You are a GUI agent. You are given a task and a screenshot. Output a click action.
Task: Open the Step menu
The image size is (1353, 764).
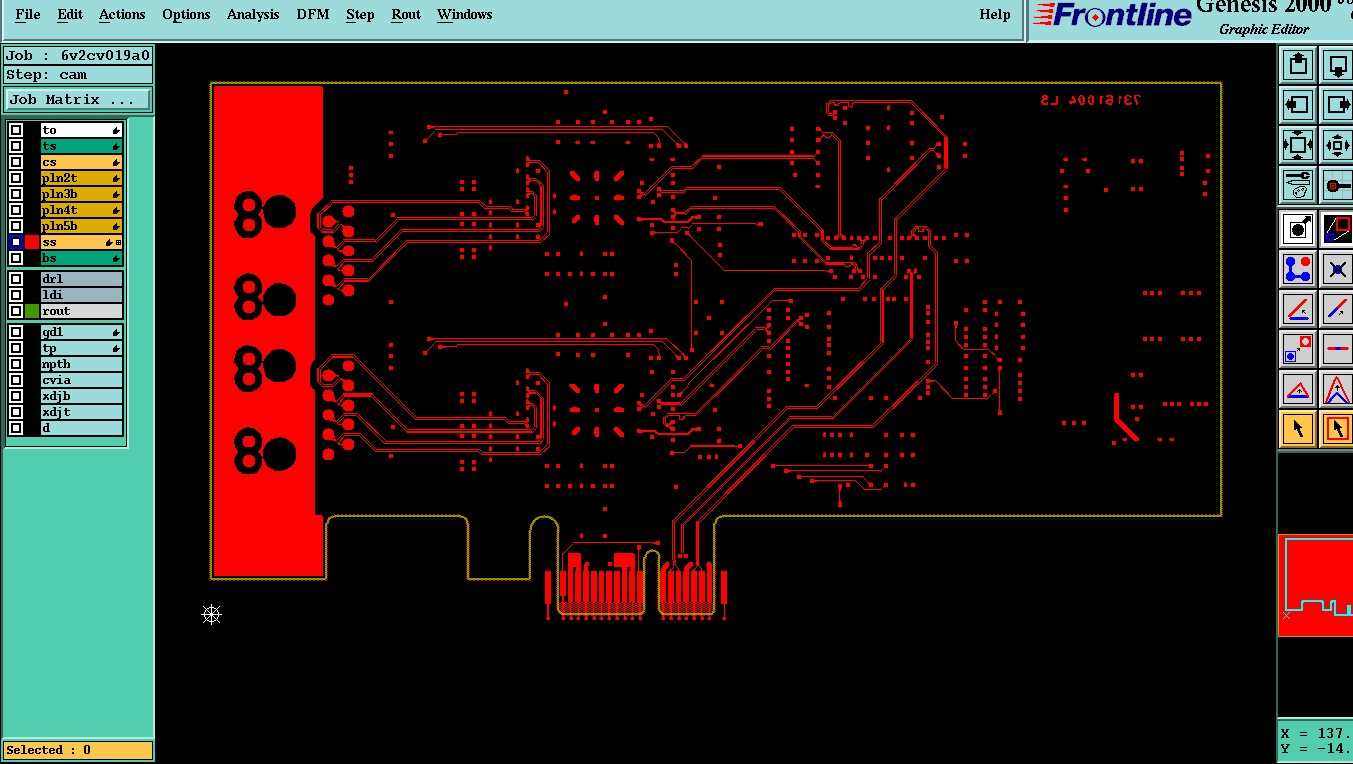click(x=360, y=14)
